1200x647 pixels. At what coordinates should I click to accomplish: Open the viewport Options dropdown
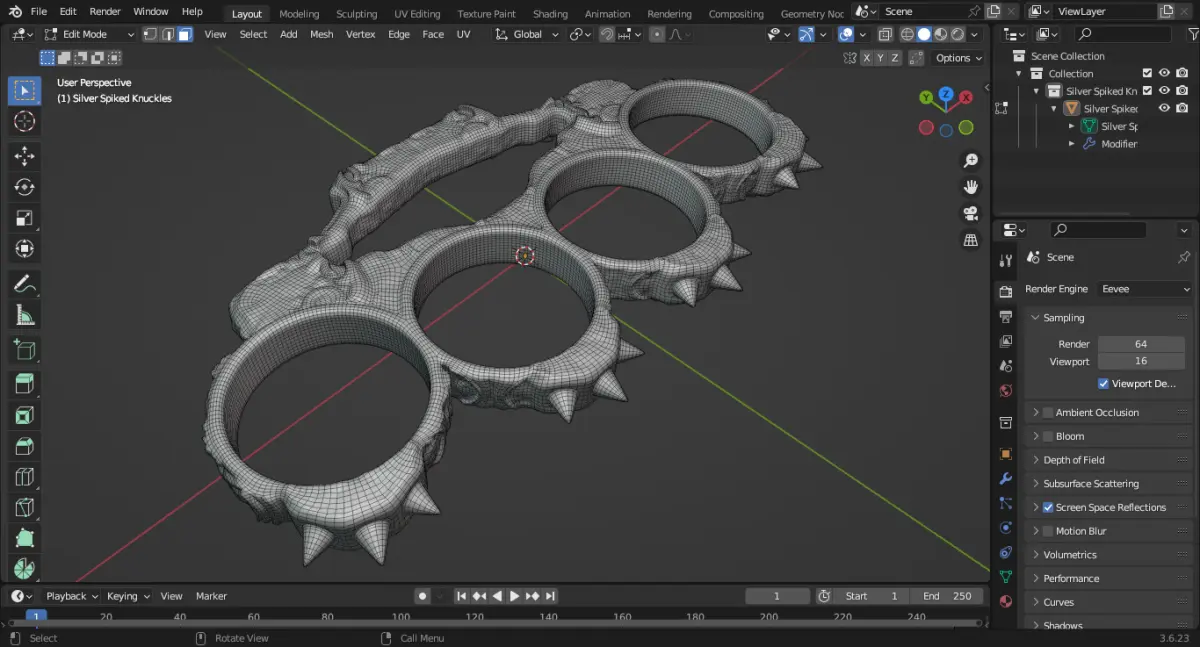point(959,58)
